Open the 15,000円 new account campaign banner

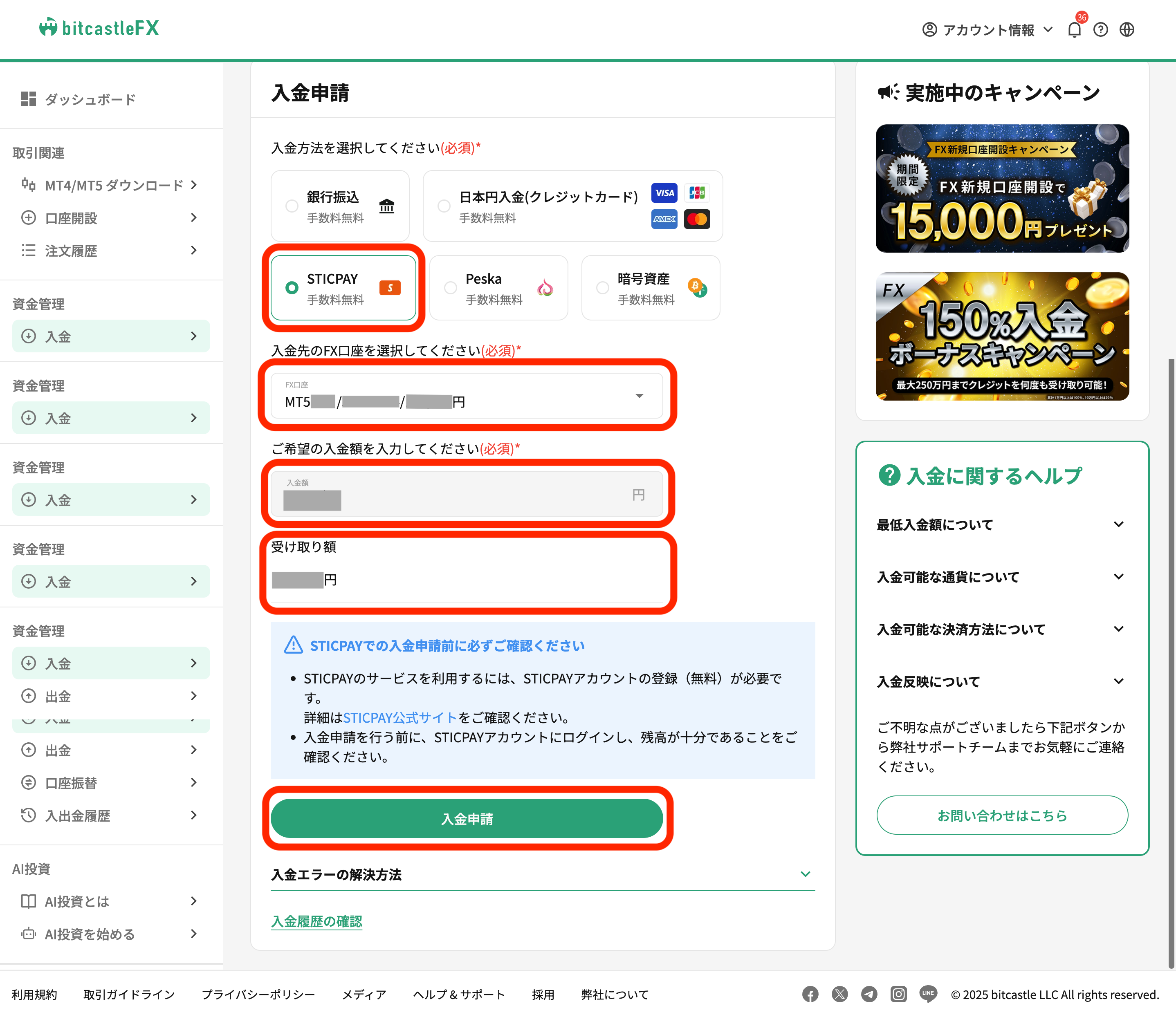tap(1002, 188)
